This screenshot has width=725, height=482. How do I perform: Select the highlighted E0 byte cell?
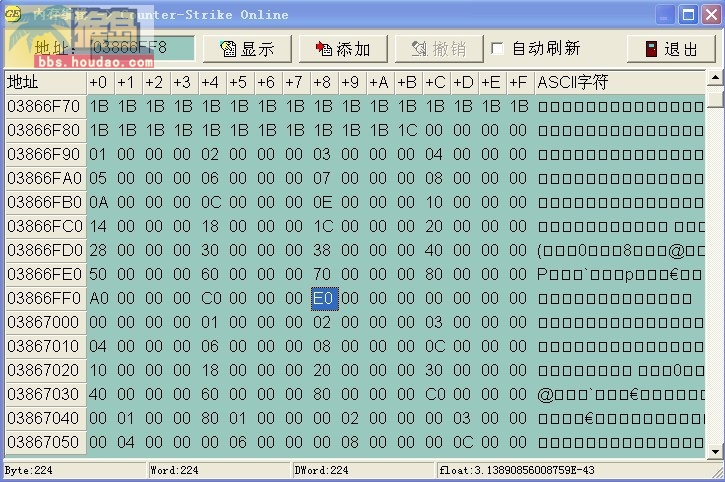[325, 298]
